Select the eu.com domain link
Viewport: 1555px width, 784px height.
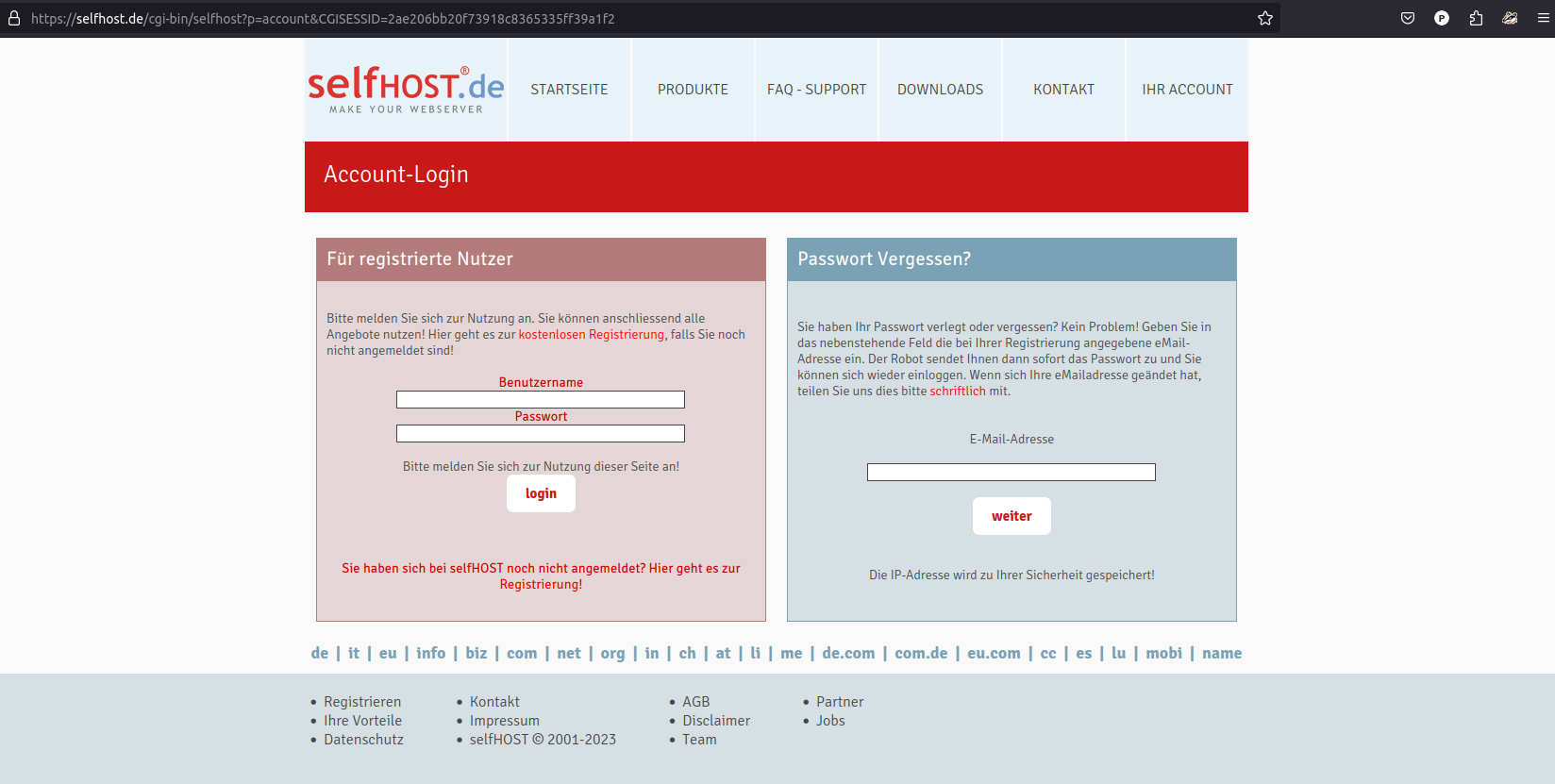point(994,653)
